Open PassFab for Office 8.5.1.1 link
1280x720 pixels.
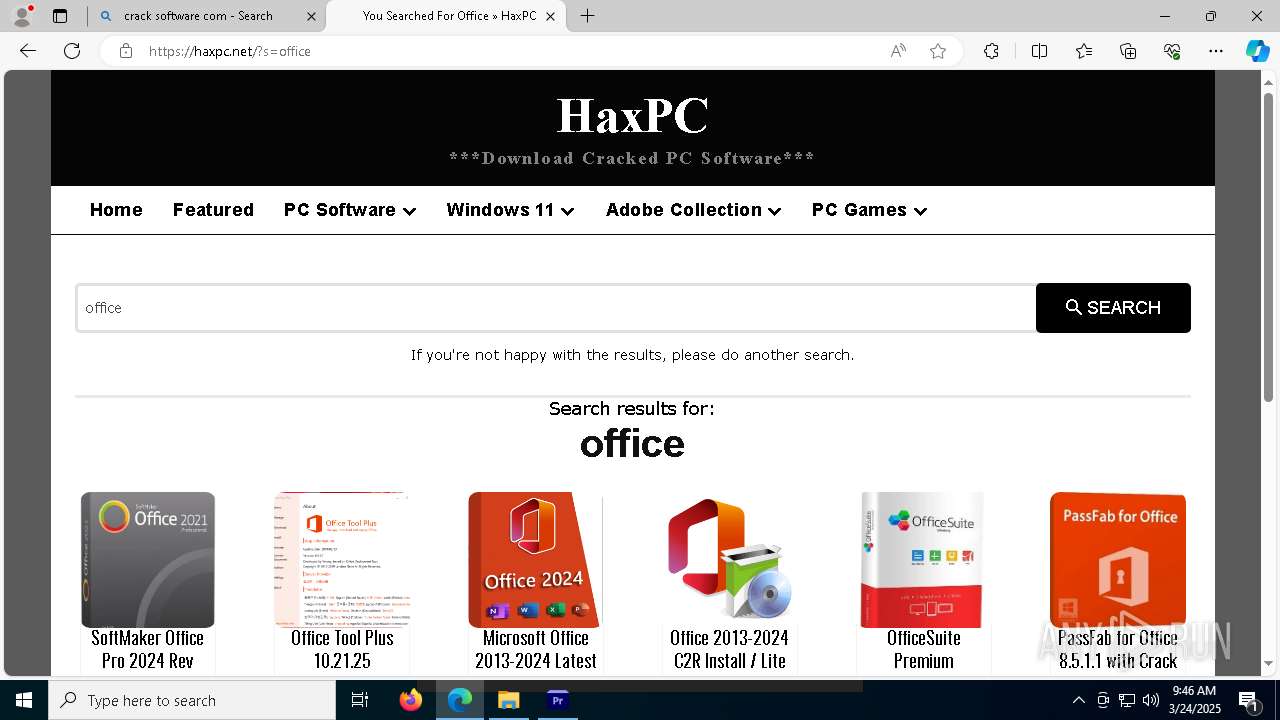1118,649
